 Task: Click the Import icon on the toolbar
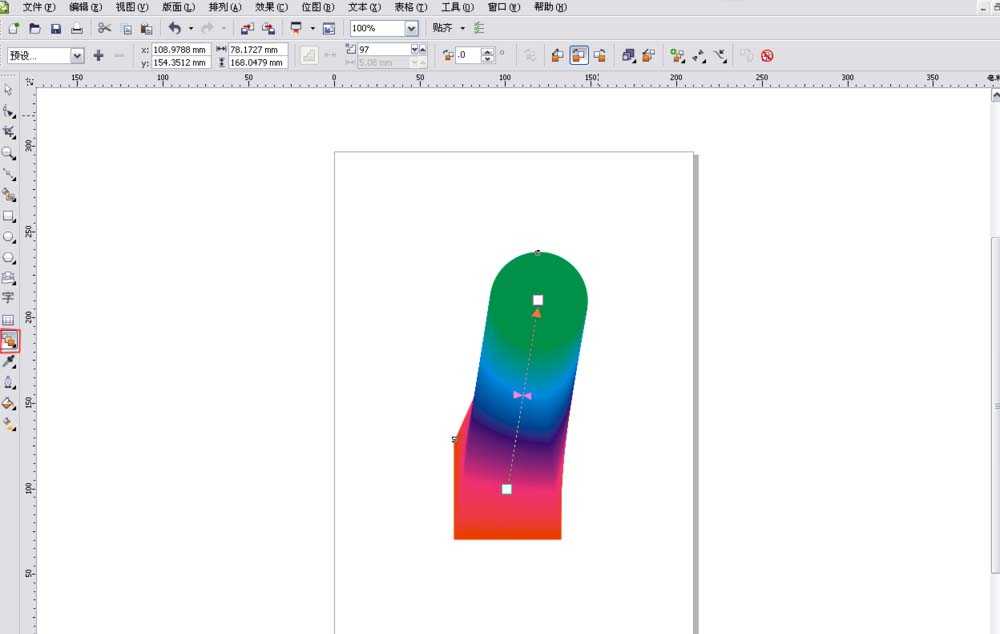[x=247, y=28]
